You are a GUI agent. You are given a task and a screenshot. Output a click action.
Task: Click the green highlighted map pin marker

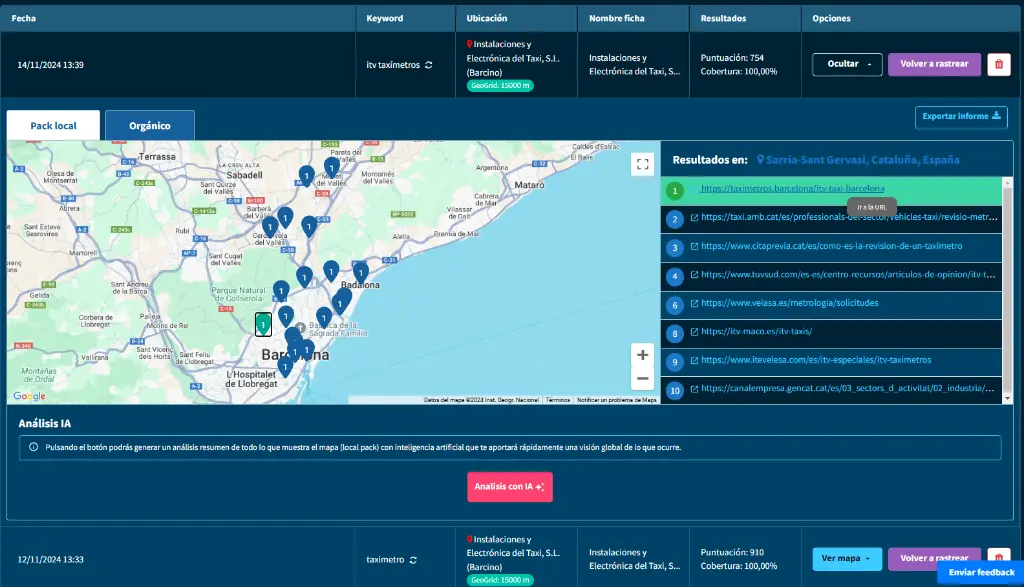[x=263, y=325]
